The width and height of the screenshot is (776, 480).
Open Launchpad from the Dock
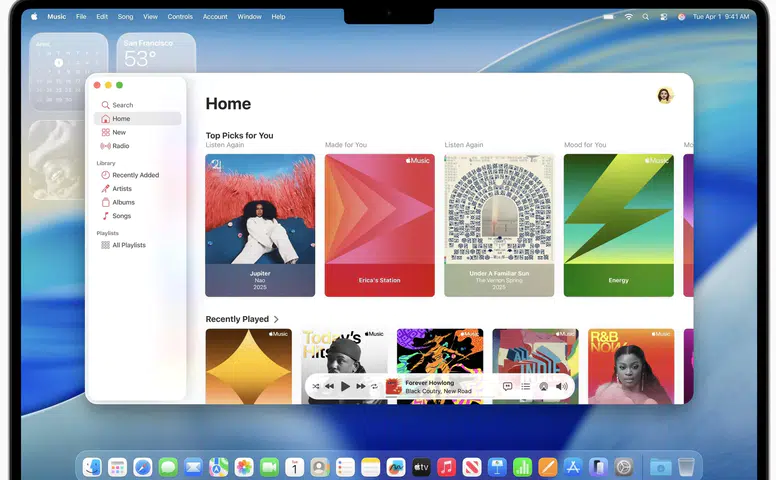pyautogui.click(x=117, y=467)
